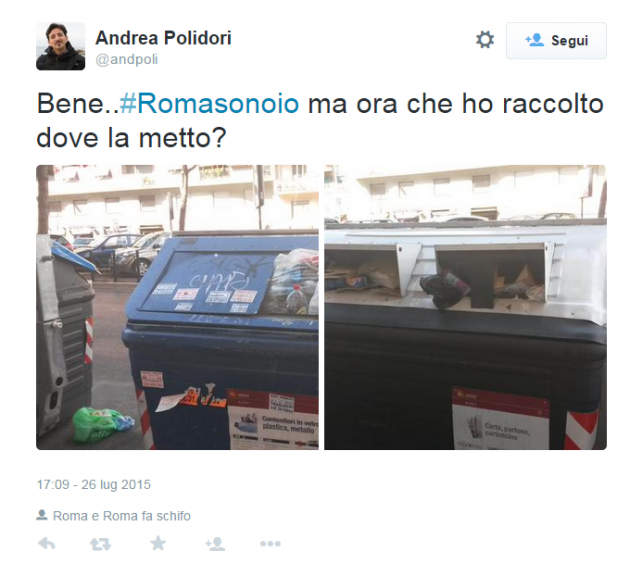Image resolution: width=630 pixels, height=576 pixels.
Task: Click the plus-person icon inside Segui button
Action: pyautogui.click(x=534, y=40)
